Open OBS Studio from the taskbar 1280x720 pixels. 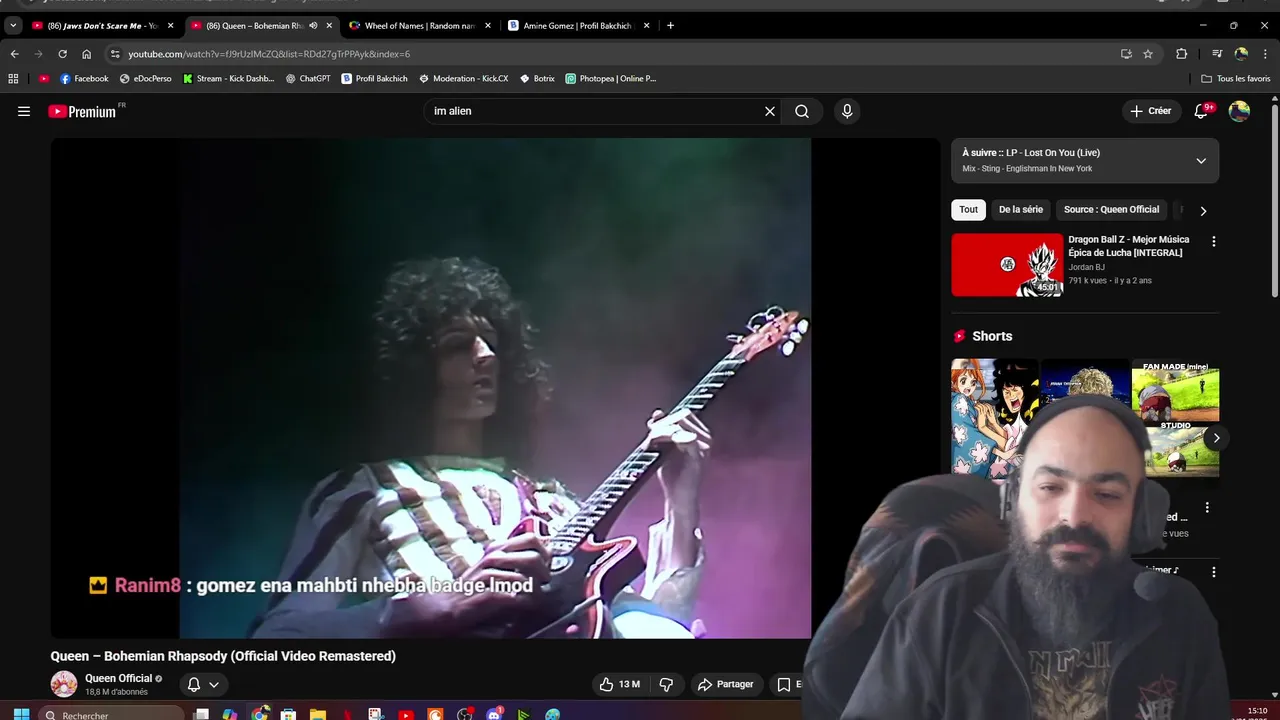click(465, 714)
